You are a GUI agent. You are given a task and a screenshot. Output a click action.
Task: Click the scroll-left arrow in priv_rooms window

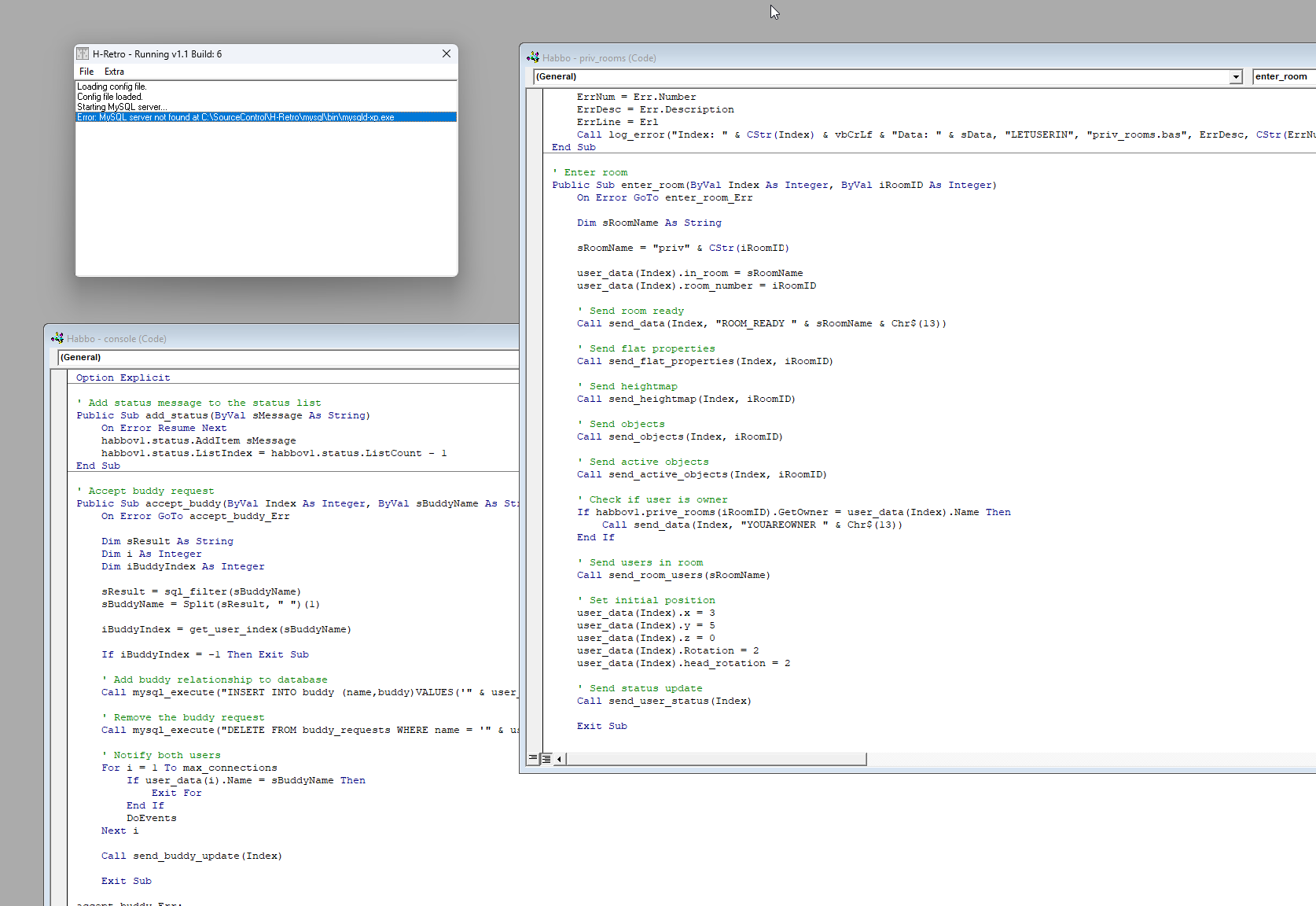[x=559, y=759]
